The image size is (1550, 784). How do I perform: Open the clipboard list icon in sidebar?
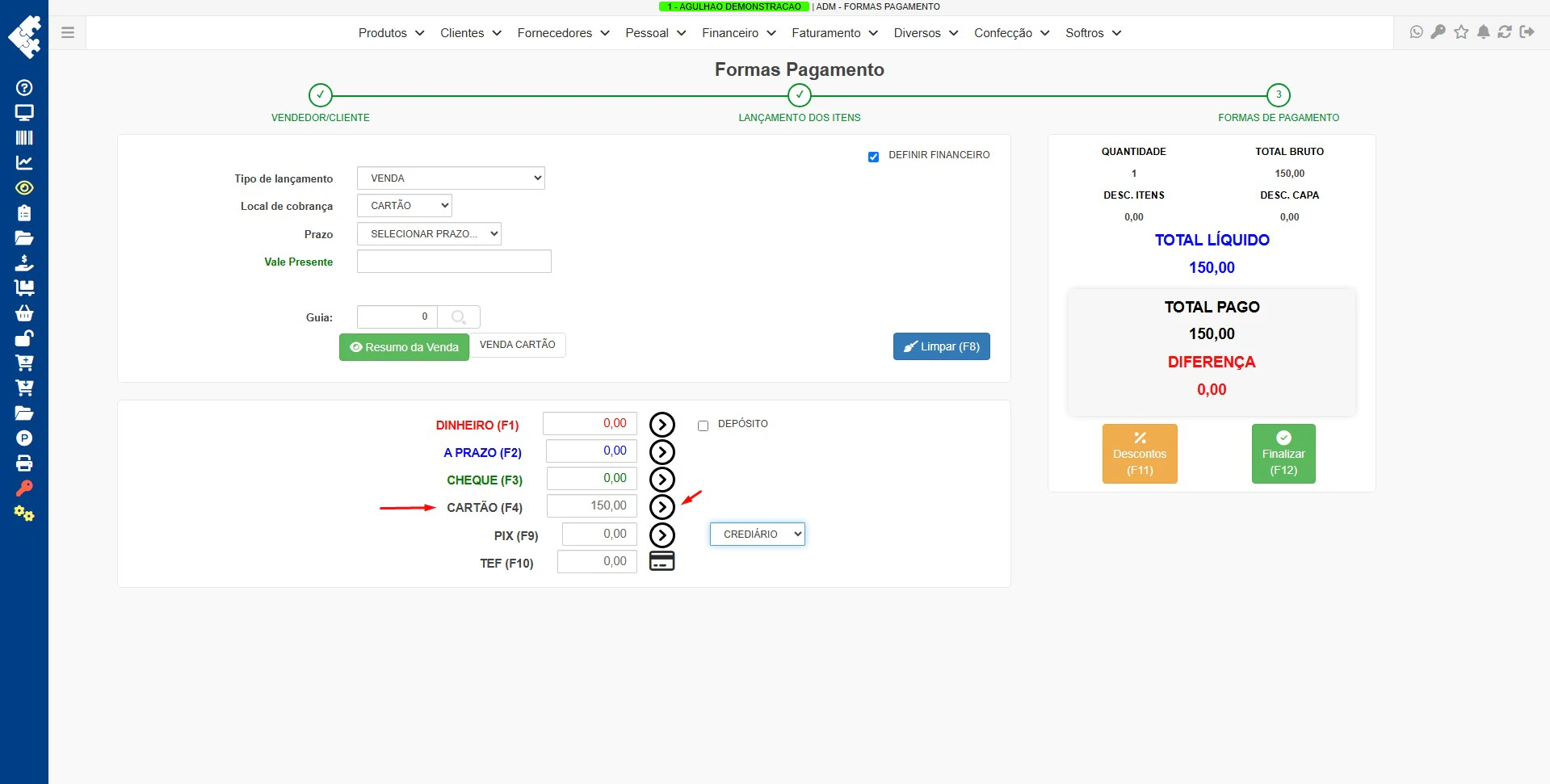[x=24, y=212]
